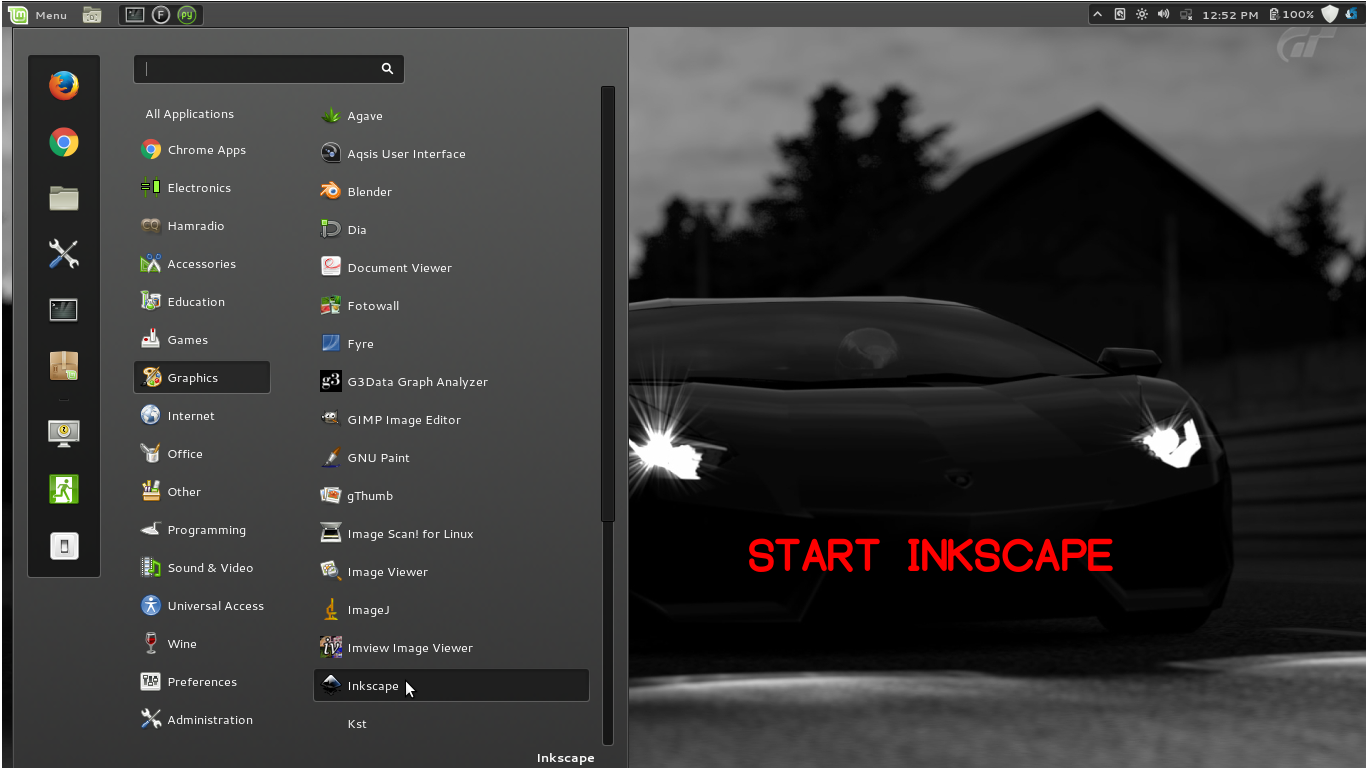
Task: Open the terminal favorite in the sidebar
Action: click(x=64, y=310)
